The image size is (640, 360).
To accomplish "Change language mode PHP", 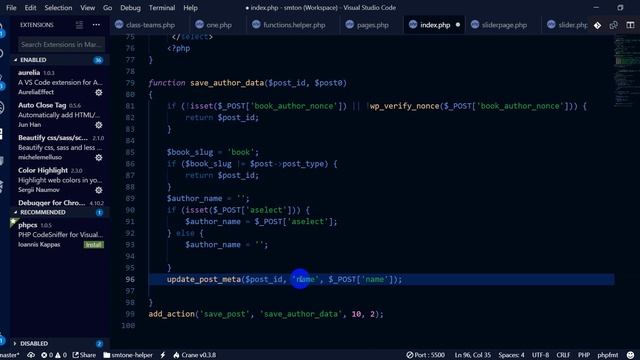I will click(x=584, y=355).
